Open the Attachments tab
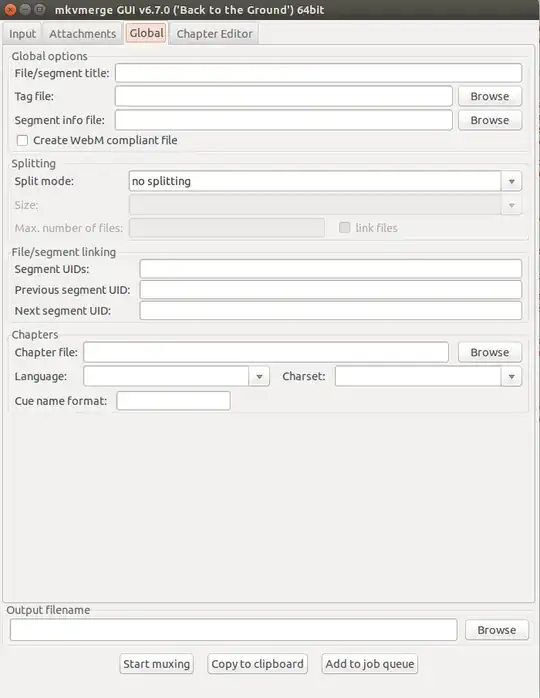540x698 pixels. pos(83,34)
